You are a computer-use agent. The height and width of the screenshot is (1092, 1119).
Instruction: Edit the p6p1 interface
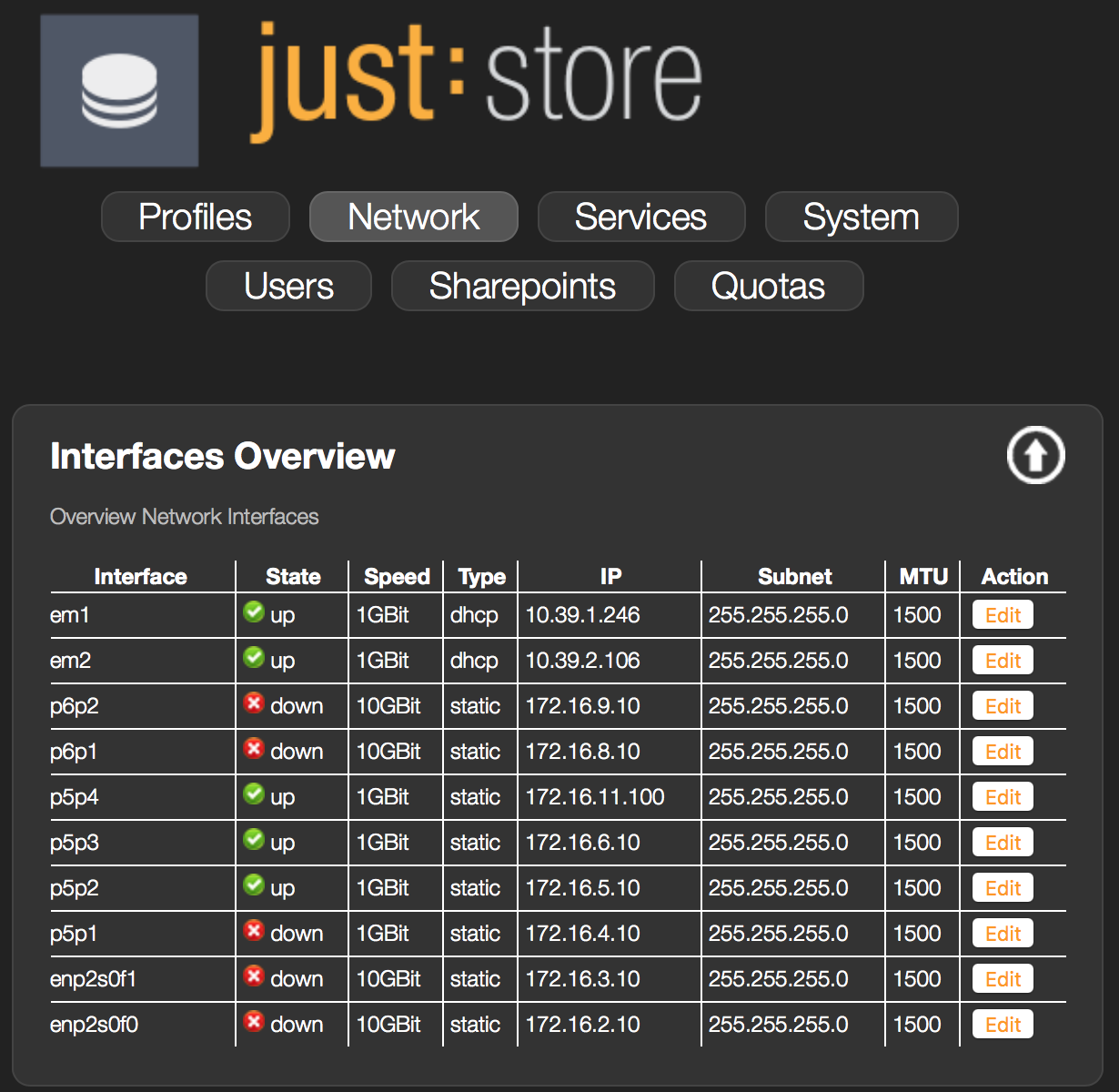click(x=1003, y=752)
